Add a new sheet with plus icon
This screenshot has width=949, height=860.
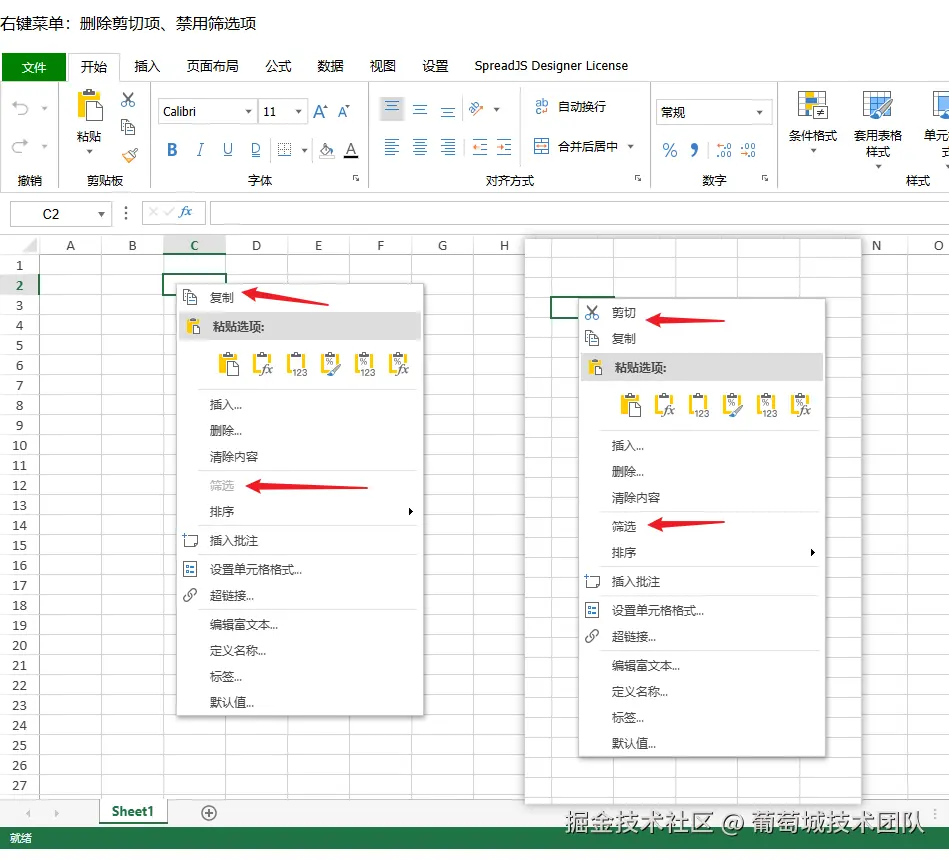209,813
